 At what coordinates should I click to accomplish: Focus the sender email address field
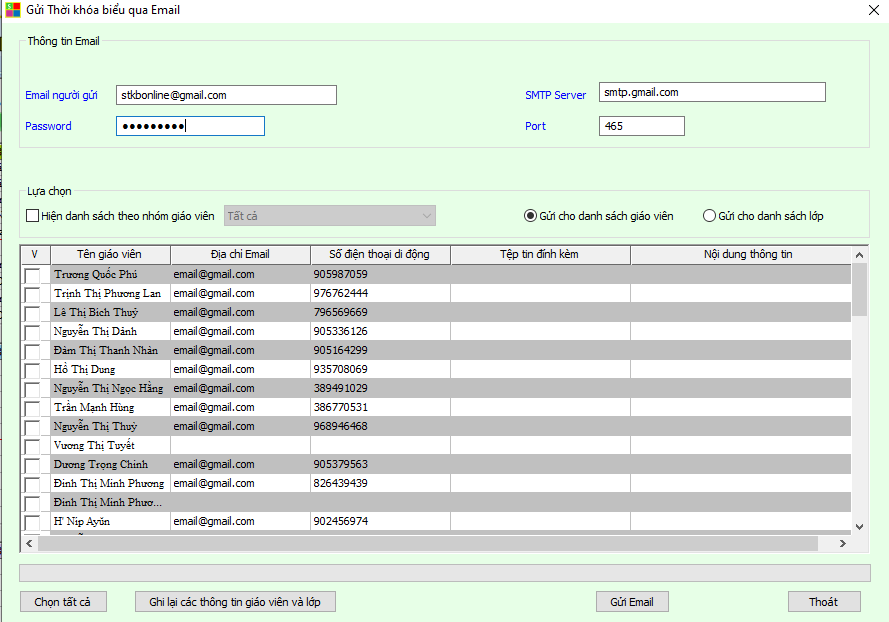[x=226, y=95]
